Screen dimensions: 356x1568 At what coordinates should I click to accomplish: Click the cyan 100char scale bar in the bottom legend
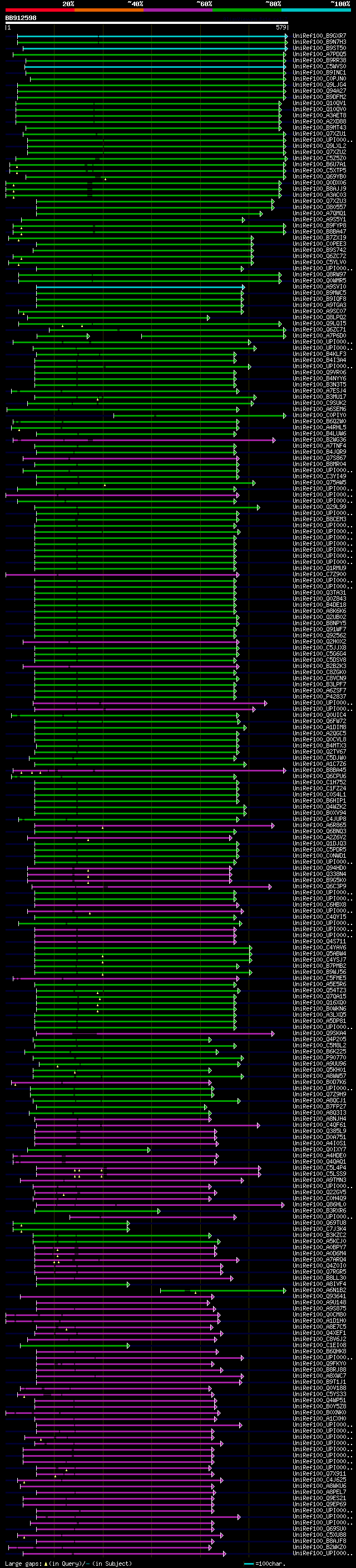(249, 1564)
